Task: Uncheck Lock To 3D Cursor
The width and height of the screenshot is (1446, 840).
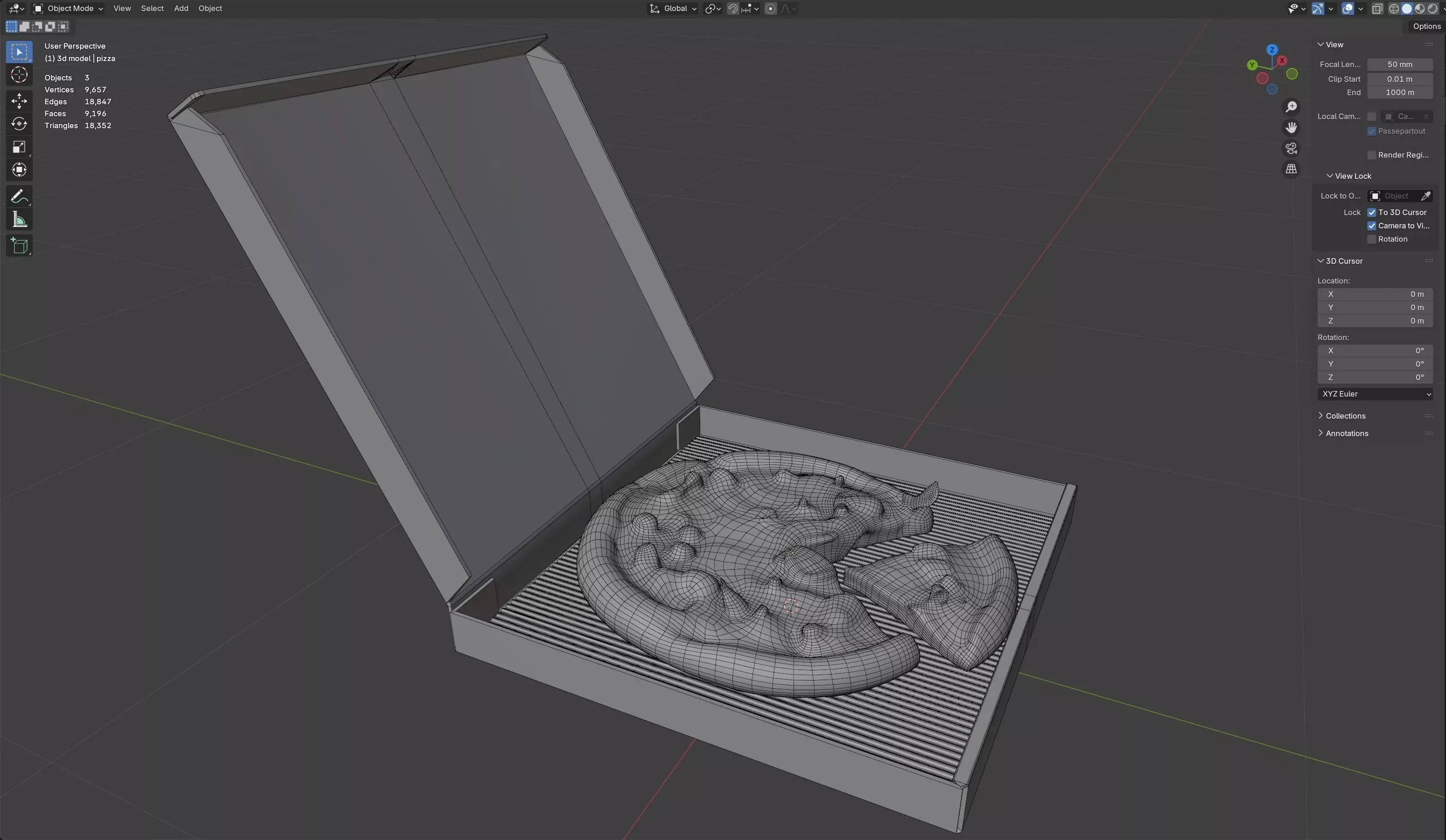Action: click(x=1372, y=213)
